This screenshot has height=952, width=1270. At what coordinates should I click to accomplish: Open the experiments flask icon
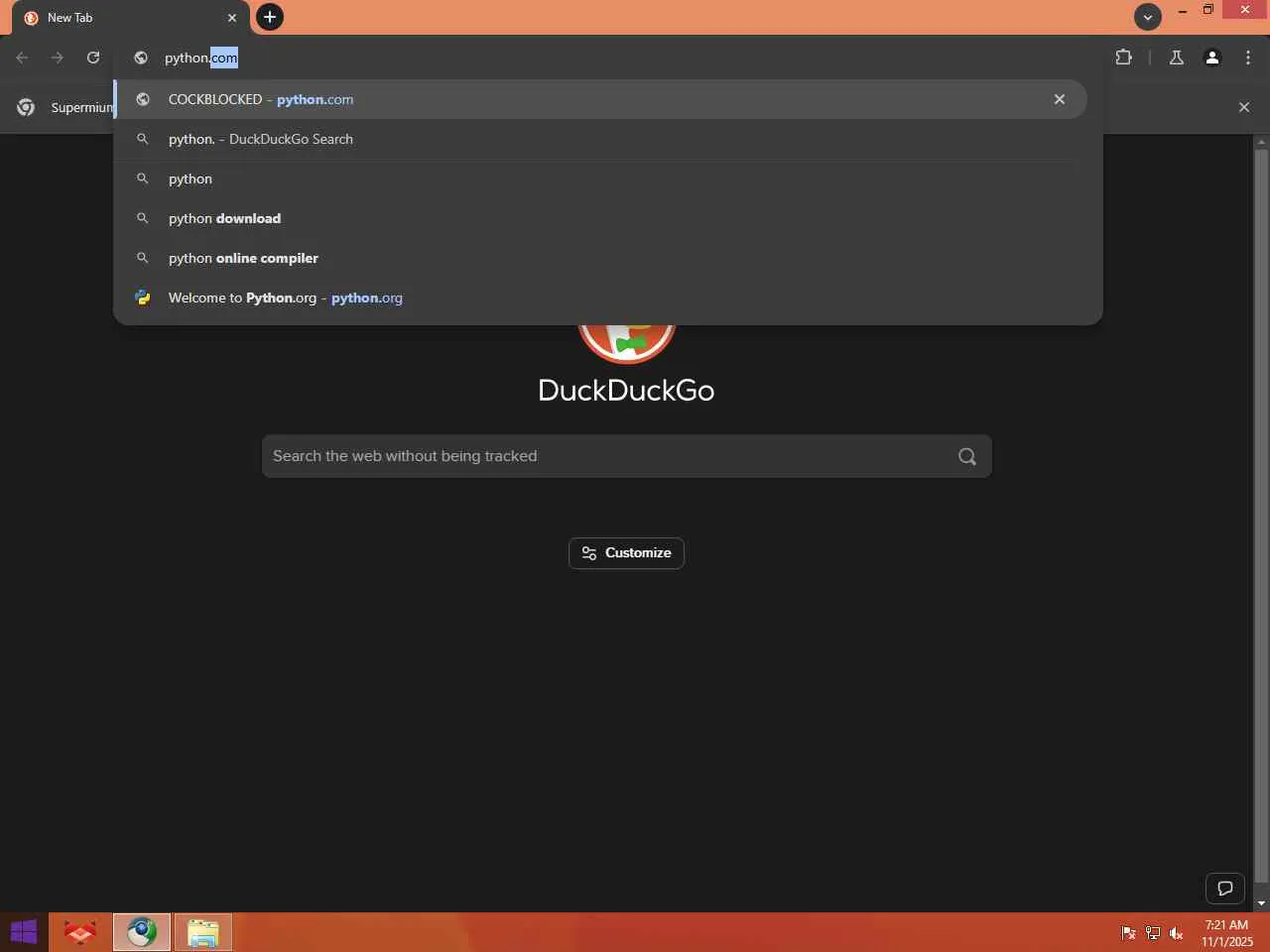coord(1177,58)
